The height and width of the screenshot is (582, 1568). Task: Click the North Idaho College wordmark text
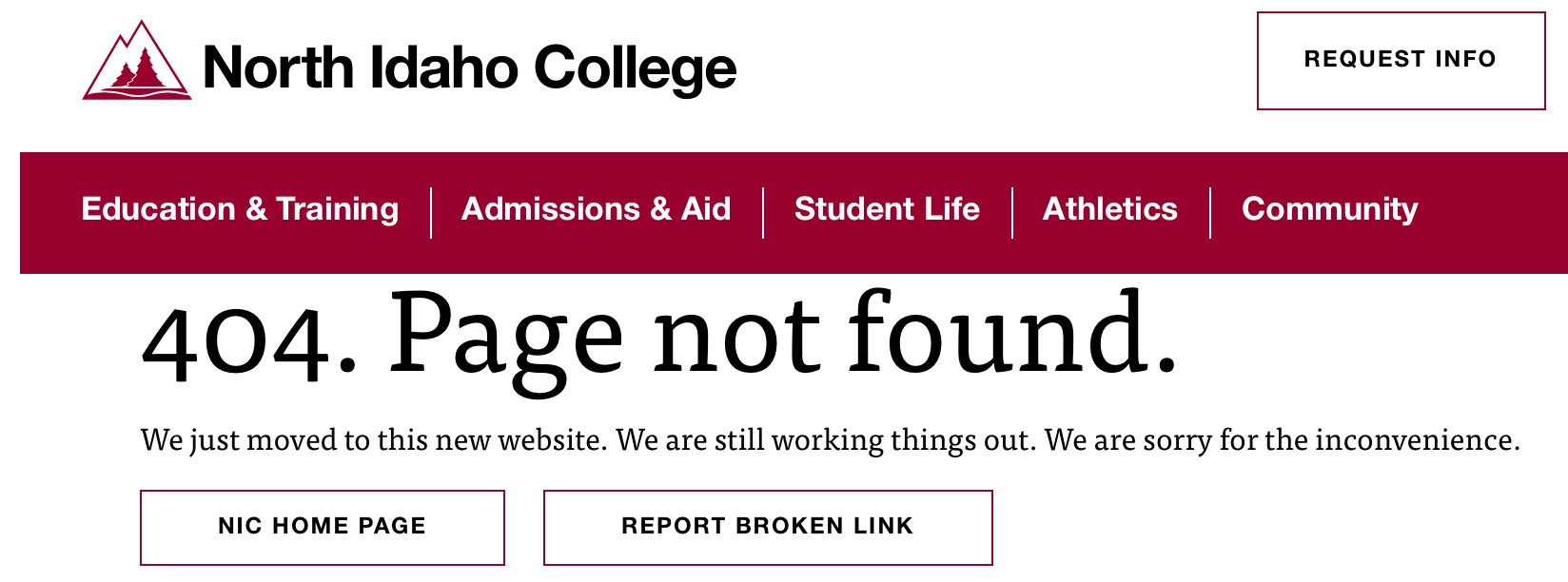point(469,68)
